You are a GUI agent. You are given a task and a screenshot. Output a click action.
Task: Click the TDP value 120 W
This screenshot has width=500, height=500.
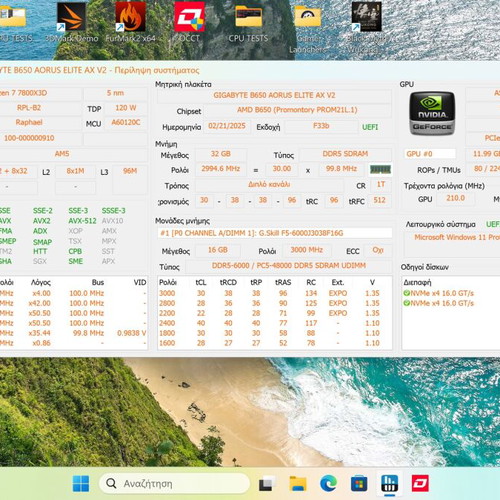(126, 108)
